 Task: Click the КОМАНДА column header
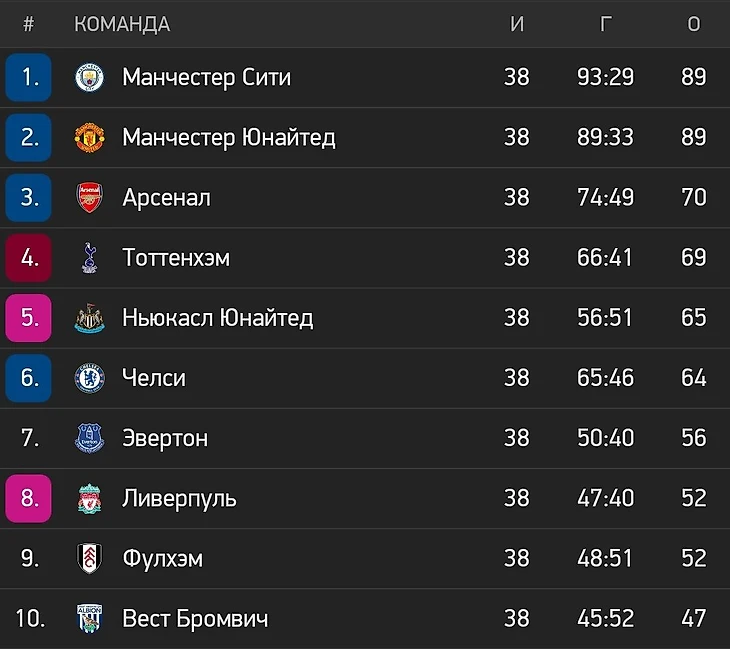coord(122,25)
